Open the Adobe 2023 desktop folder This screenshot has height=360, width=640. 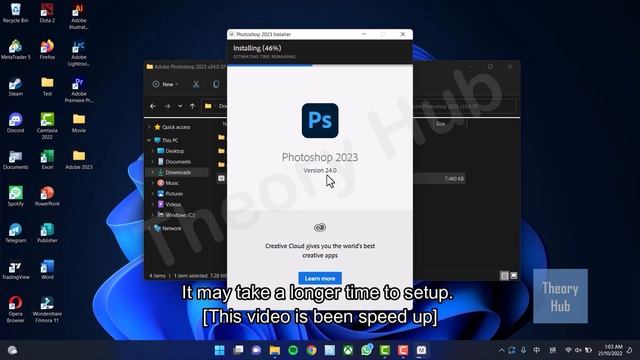pyautogui.click(x=79, y=160)
